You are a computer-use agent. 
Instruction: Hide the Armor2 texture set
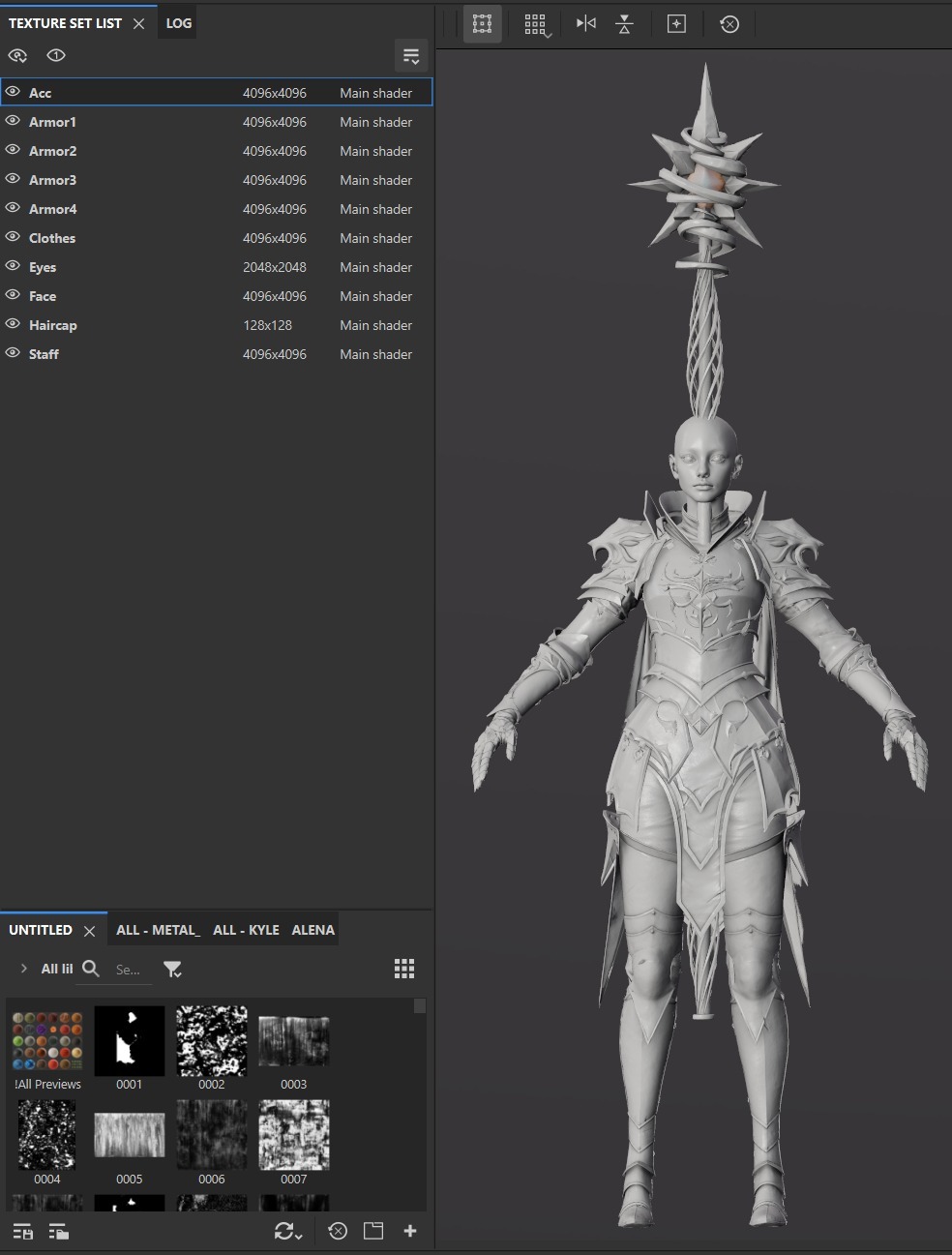pos(13,150)
